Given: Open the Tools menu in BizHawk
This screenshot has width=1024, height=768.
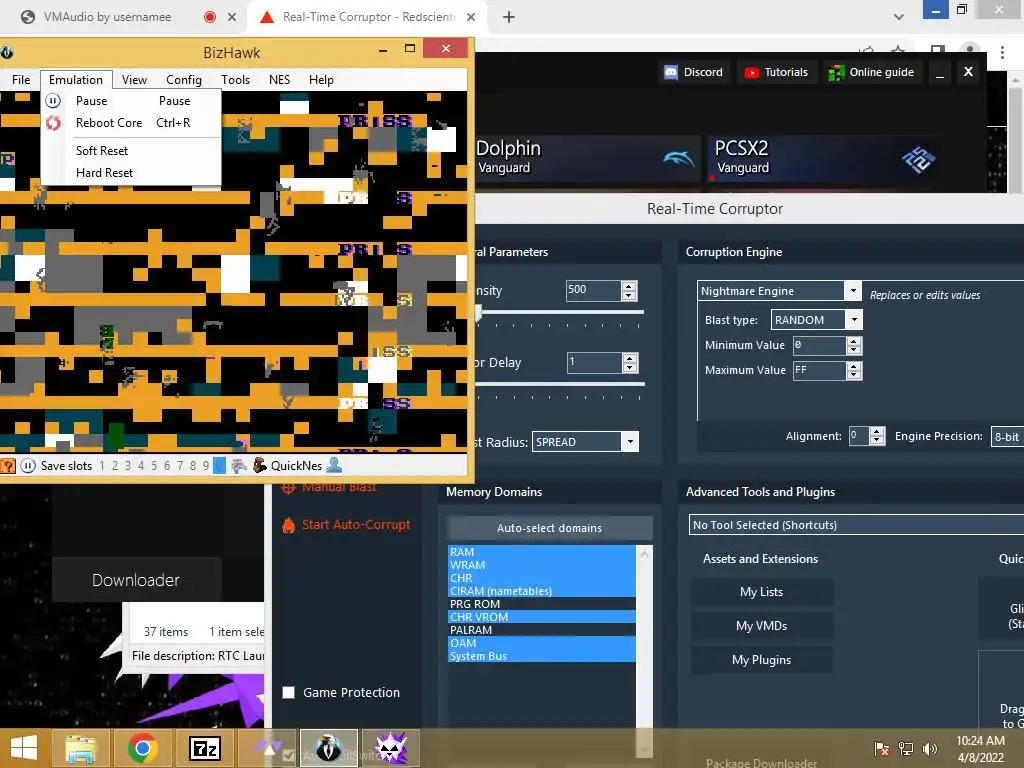Looking at the screenshot, I should (235, 80).
